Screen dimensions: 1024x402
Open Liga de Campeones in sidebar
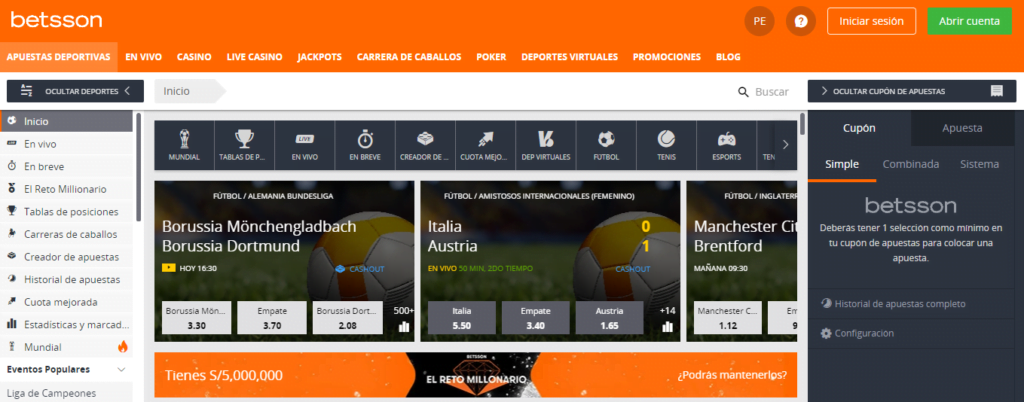click(65, 393)
